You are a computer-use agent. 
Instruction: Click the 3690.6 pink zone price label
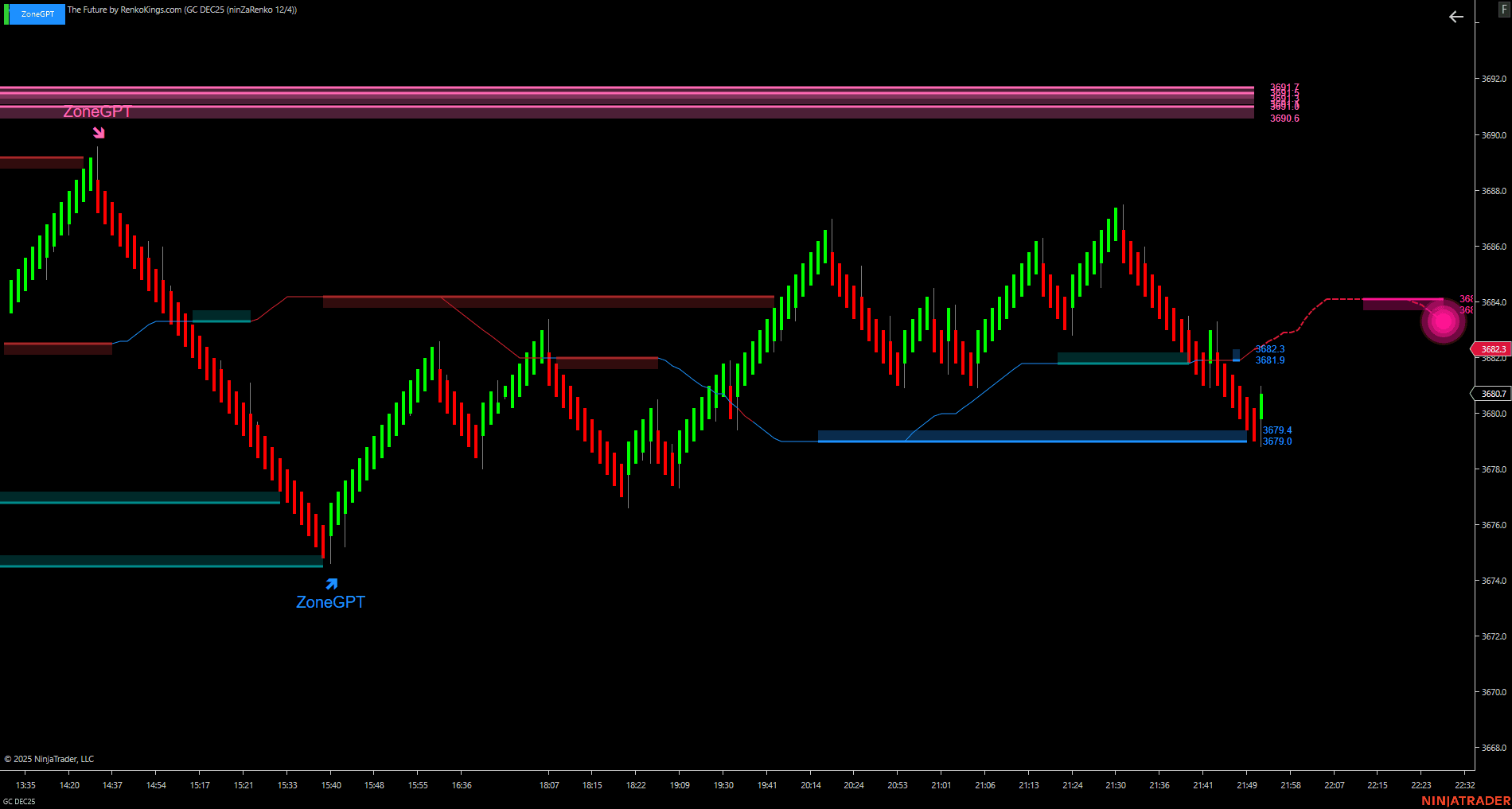point(1284,119)
